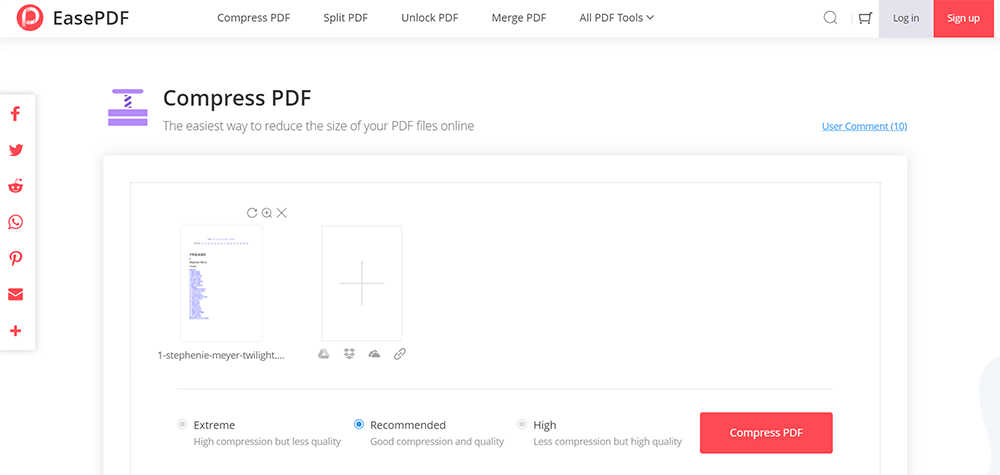This screenshot has width=1000, height=475.
Task: Select Recommended compression option
Action: [x=359, y=425]
